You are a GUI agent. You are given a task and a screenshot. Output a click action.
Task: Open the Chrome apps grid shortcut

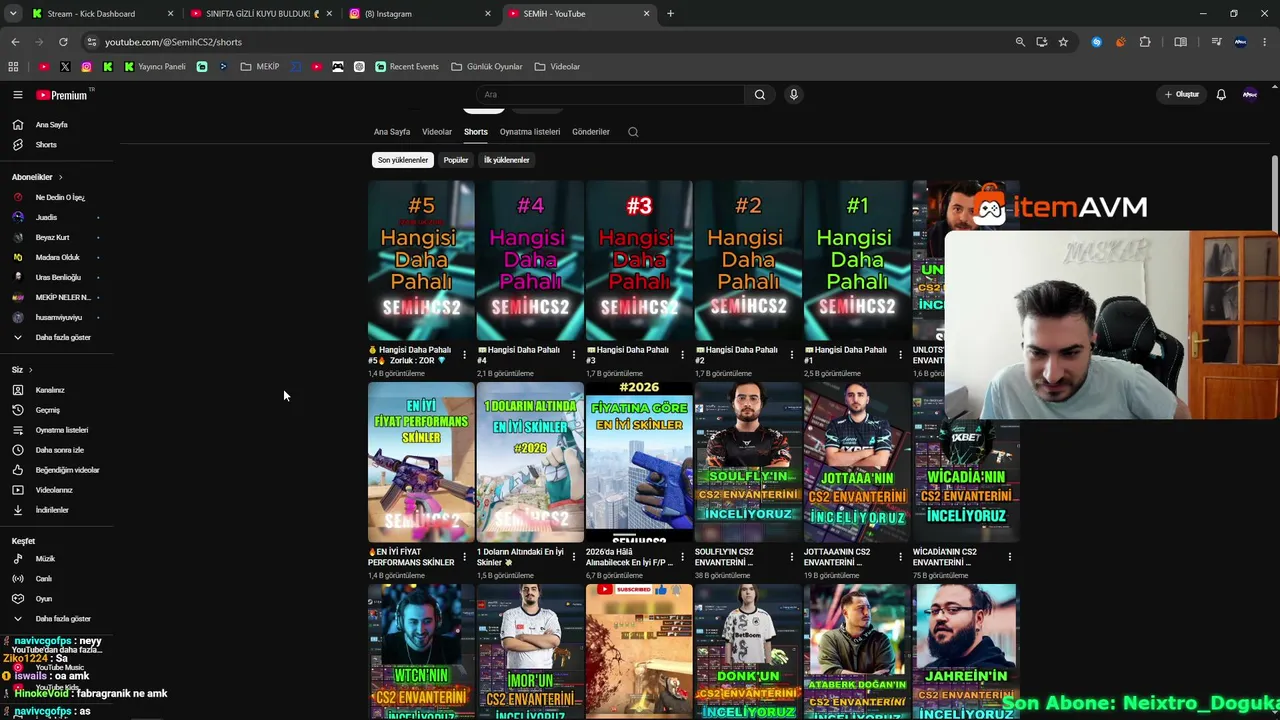[x=13, y=67]
